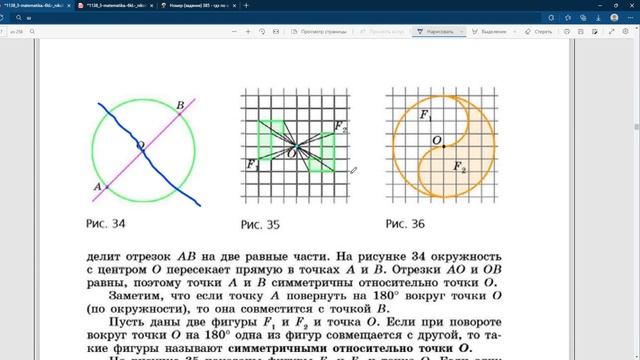This screenshot has height=360, width=640.
Task: Click label A on the green circle
Action: pos(97,187)
